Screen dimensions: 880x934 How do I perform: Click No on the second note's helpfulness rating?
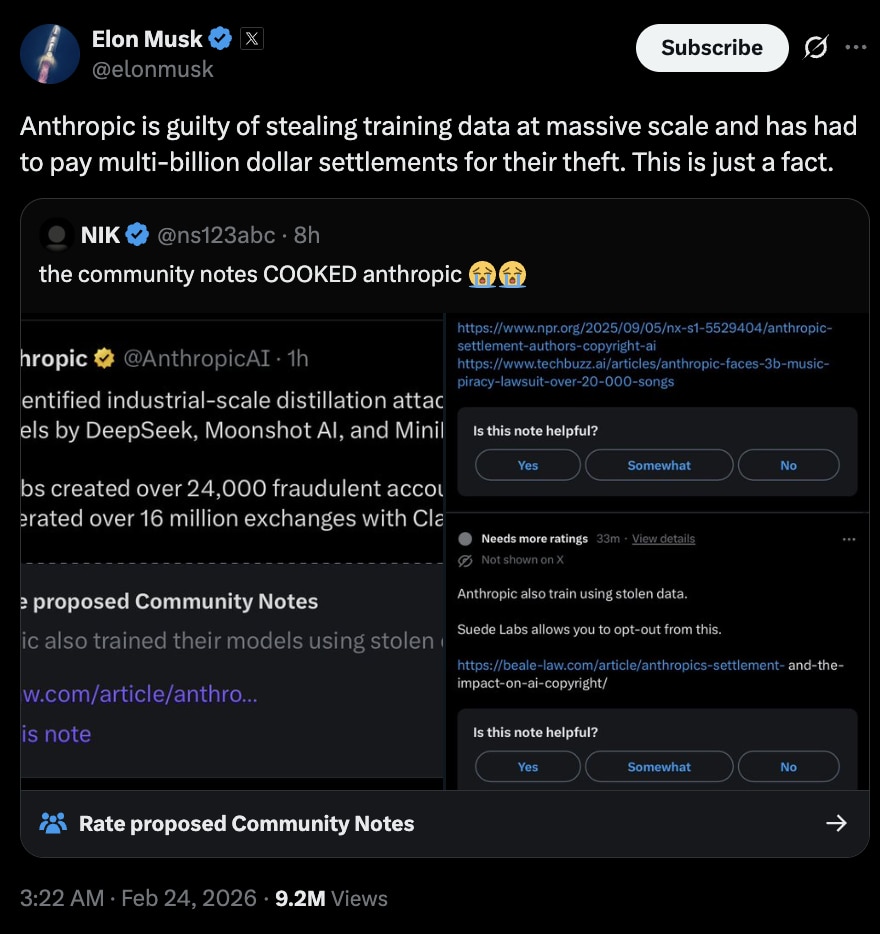788,766
